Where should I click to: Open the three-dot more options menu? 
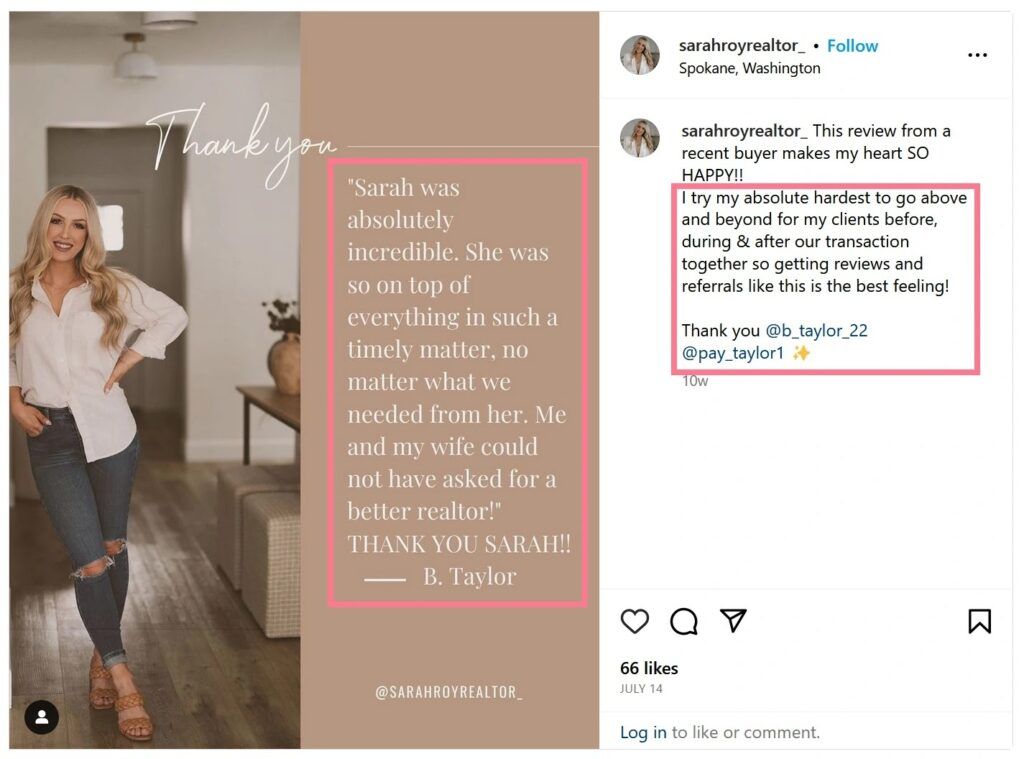(x=977, y=55)
